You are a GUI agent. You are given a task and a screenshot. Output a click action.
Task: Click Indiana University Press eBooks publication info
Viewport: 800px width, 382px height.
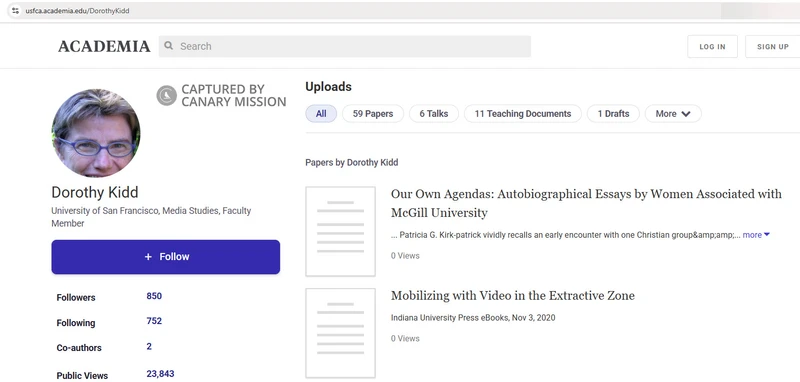pos(473,318)
